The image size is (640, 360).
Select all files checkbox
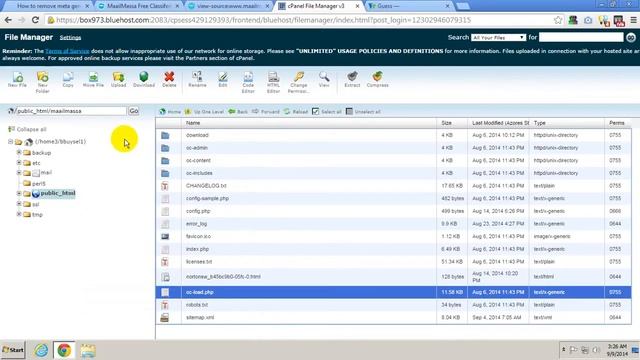(316, 111)
